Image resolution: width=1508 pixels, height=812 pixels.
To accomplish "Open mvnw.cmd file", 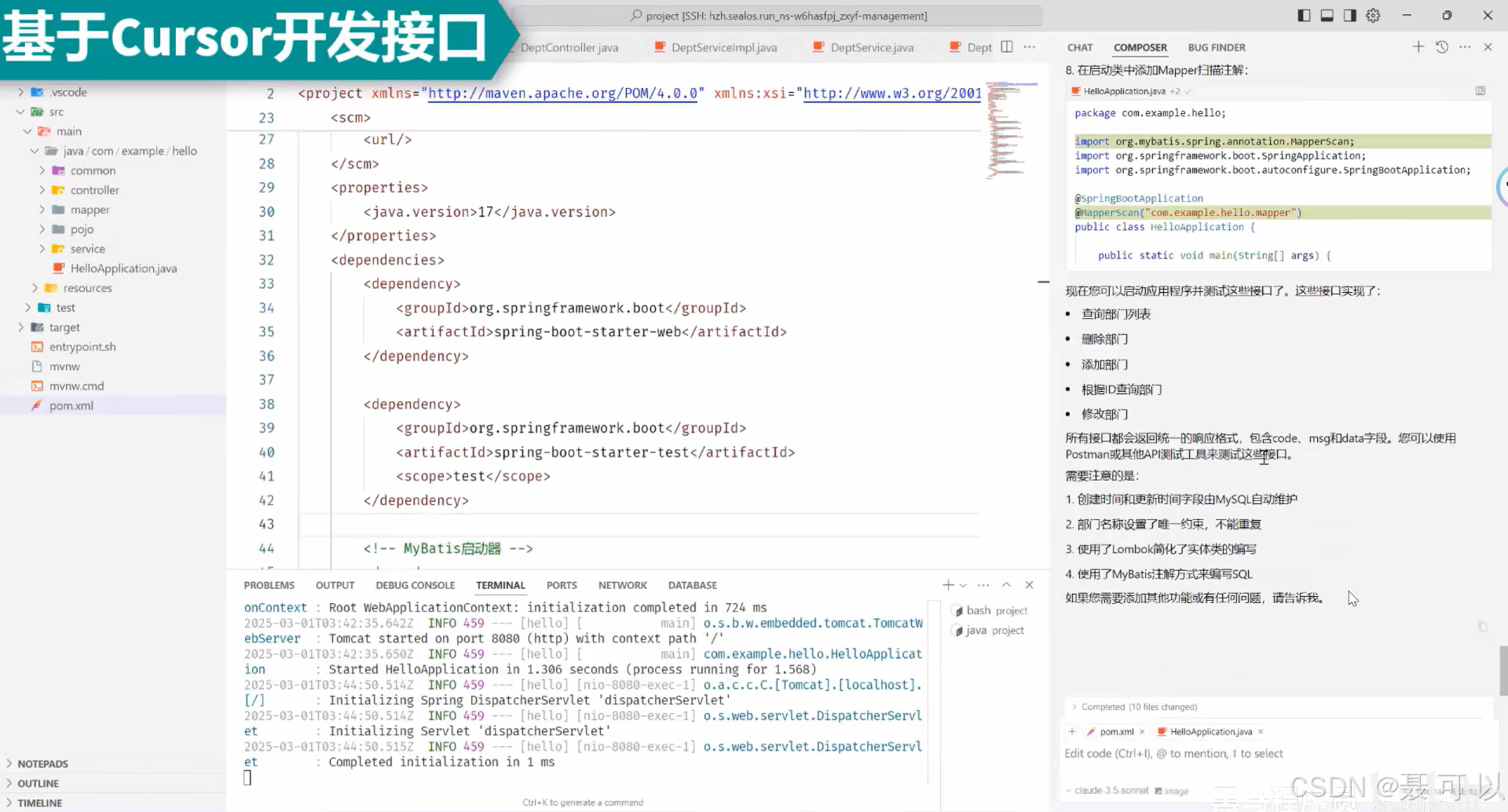I will tap(77, 386).
